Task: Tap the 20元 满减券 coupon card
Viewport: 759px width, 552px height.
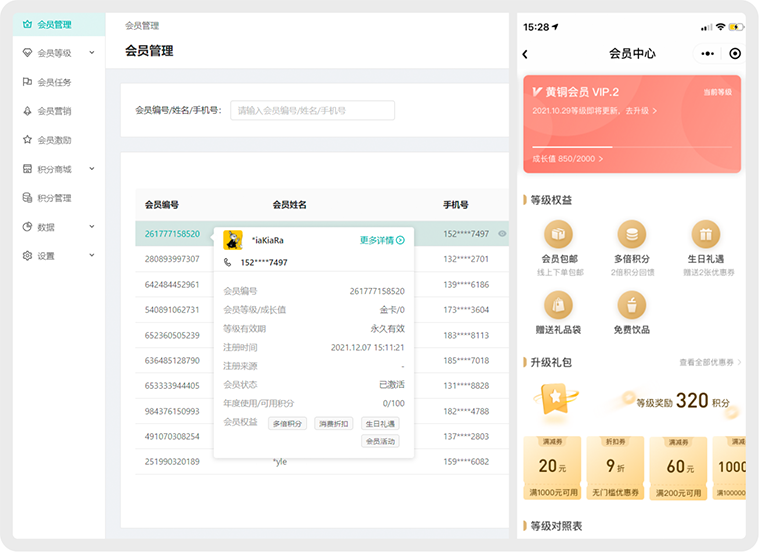Action: pos(553,468)
